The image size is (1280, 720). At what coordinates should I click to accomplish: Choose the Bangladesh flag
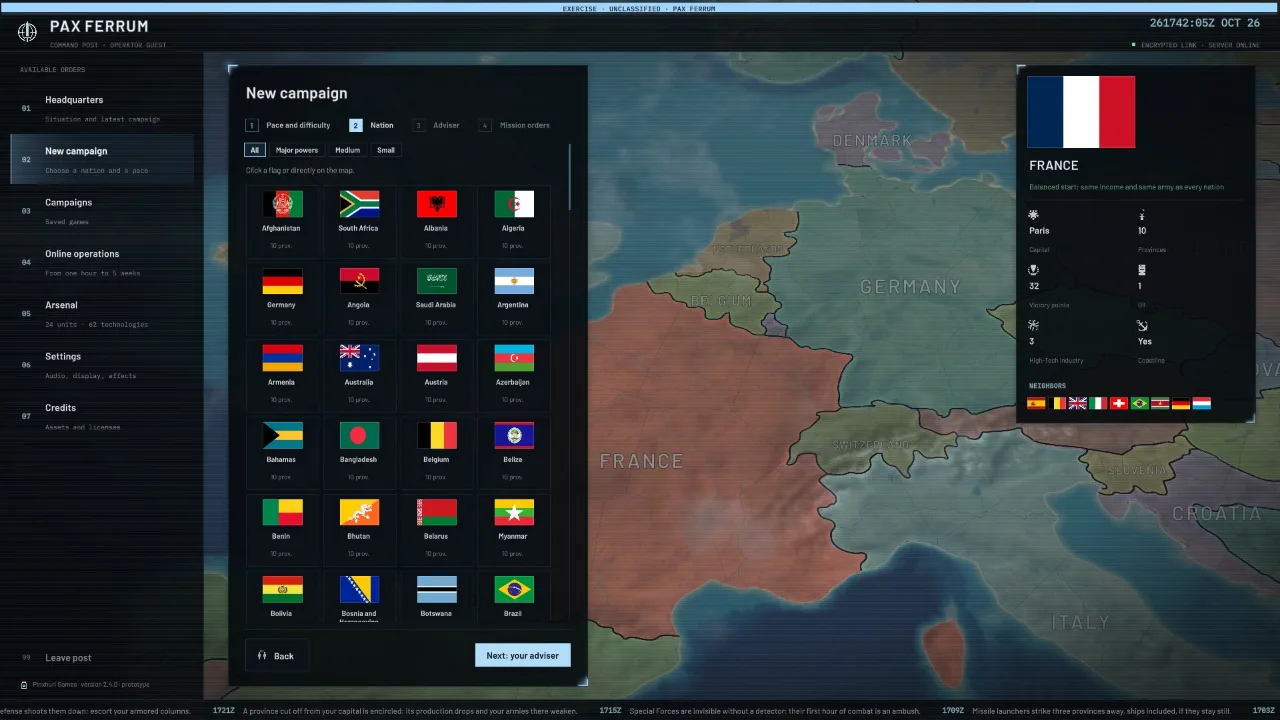(x=358, y=435)
